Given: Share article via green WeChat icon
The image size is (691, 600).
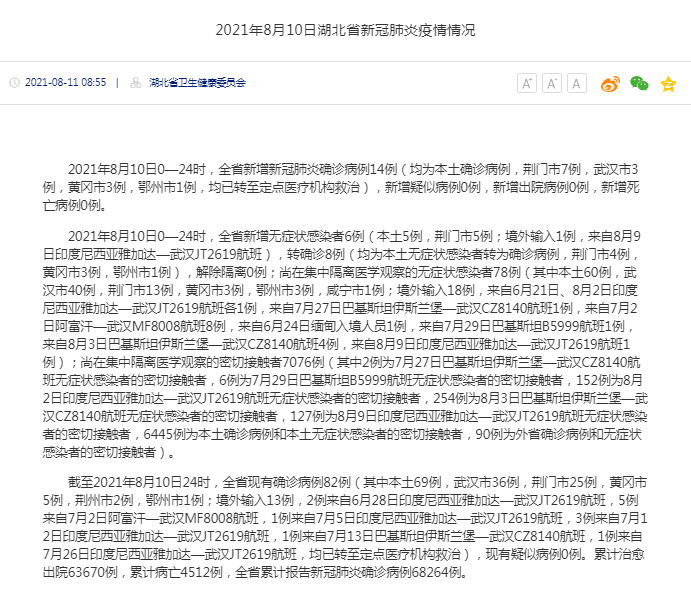Looking at the screenshot, I should (x=639, y=84).
